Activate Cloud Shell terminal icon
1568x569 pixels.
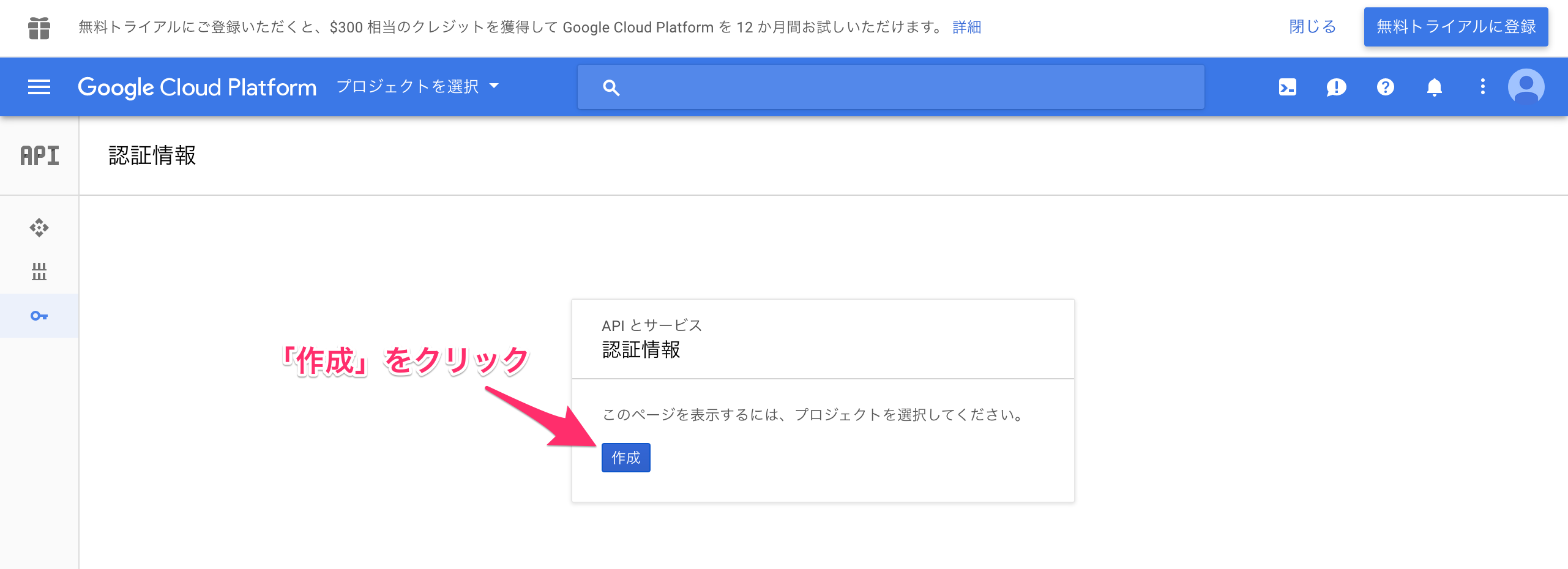[1287, 87]
